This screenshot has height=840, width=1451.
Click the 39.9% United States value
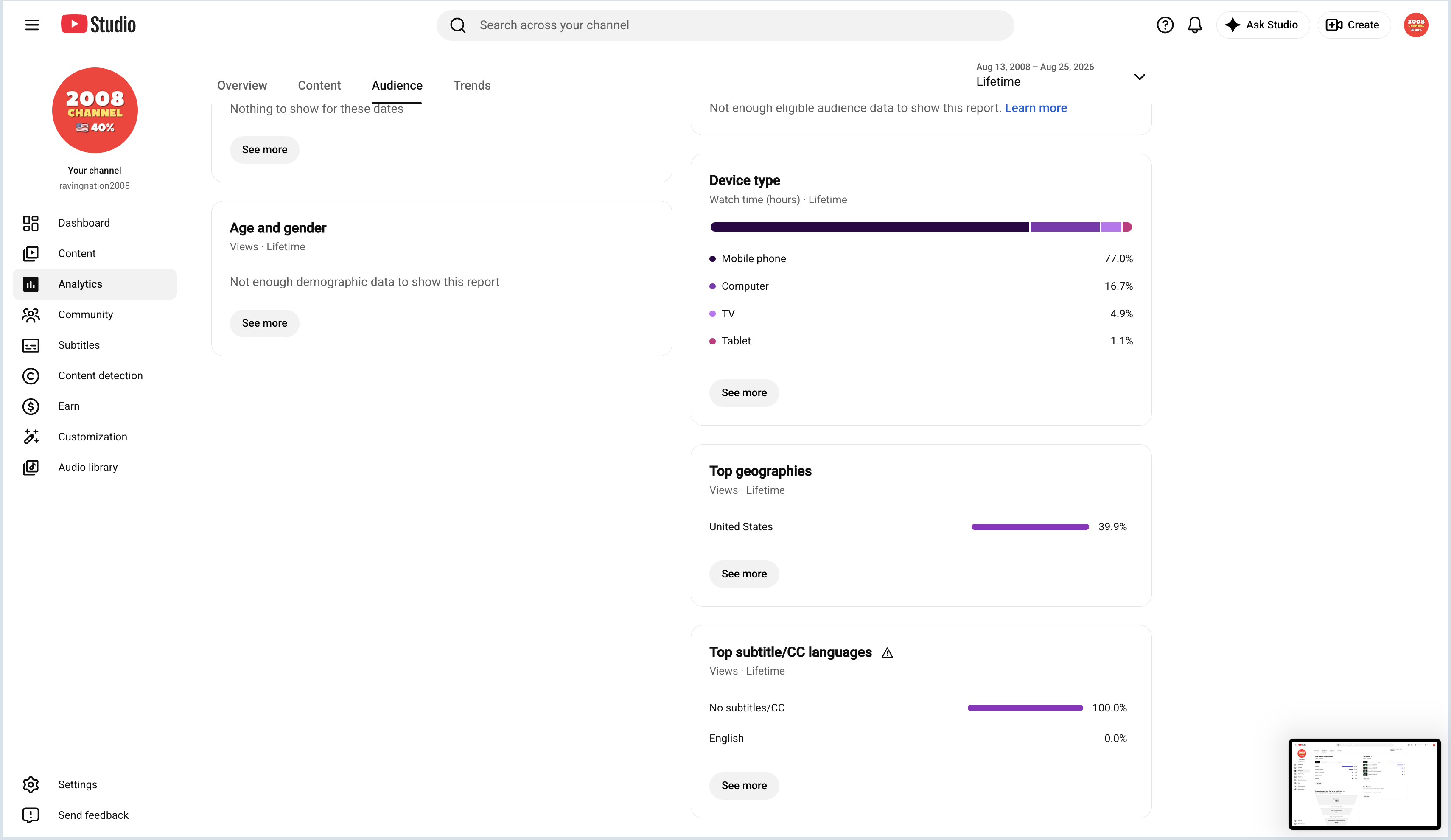1112,527
